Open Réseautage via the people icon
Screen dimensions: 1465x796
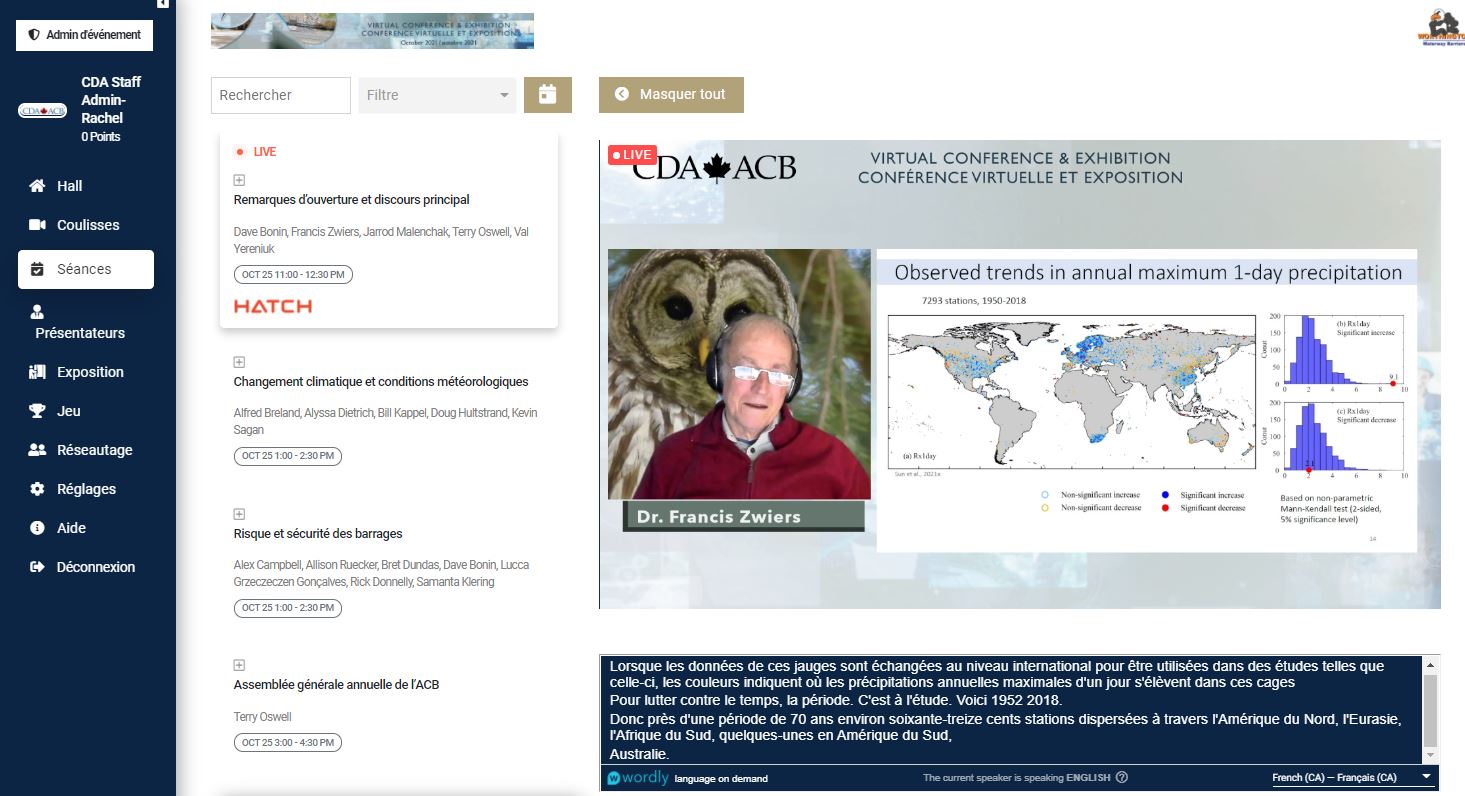38,450
